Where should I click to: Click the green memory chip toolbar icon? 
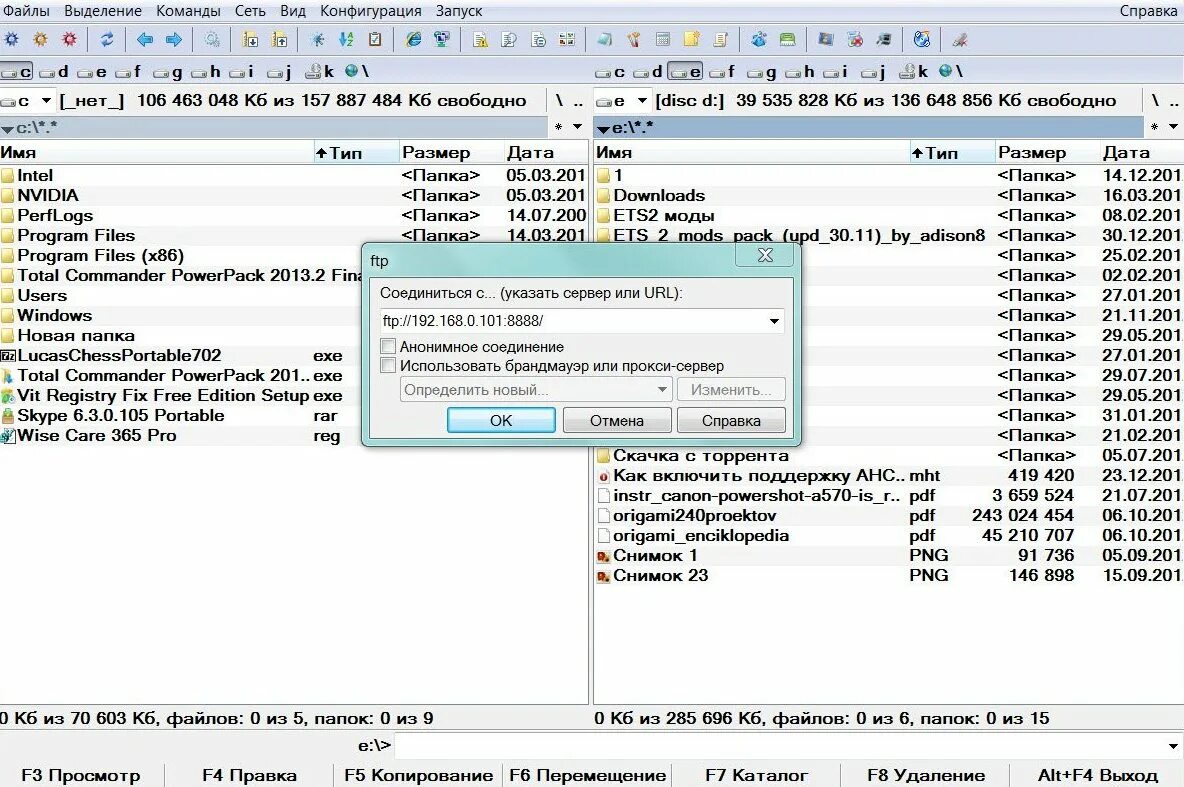pos(788,39)
